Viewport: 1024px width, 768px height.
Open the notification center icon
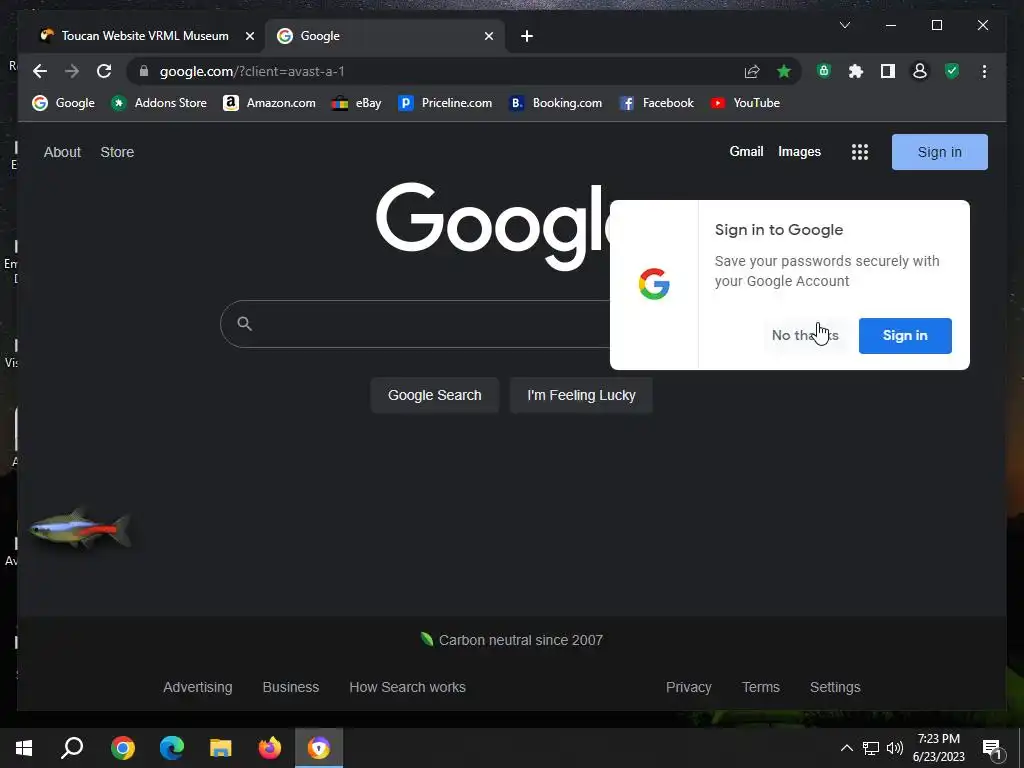click(x=992, y=749)
